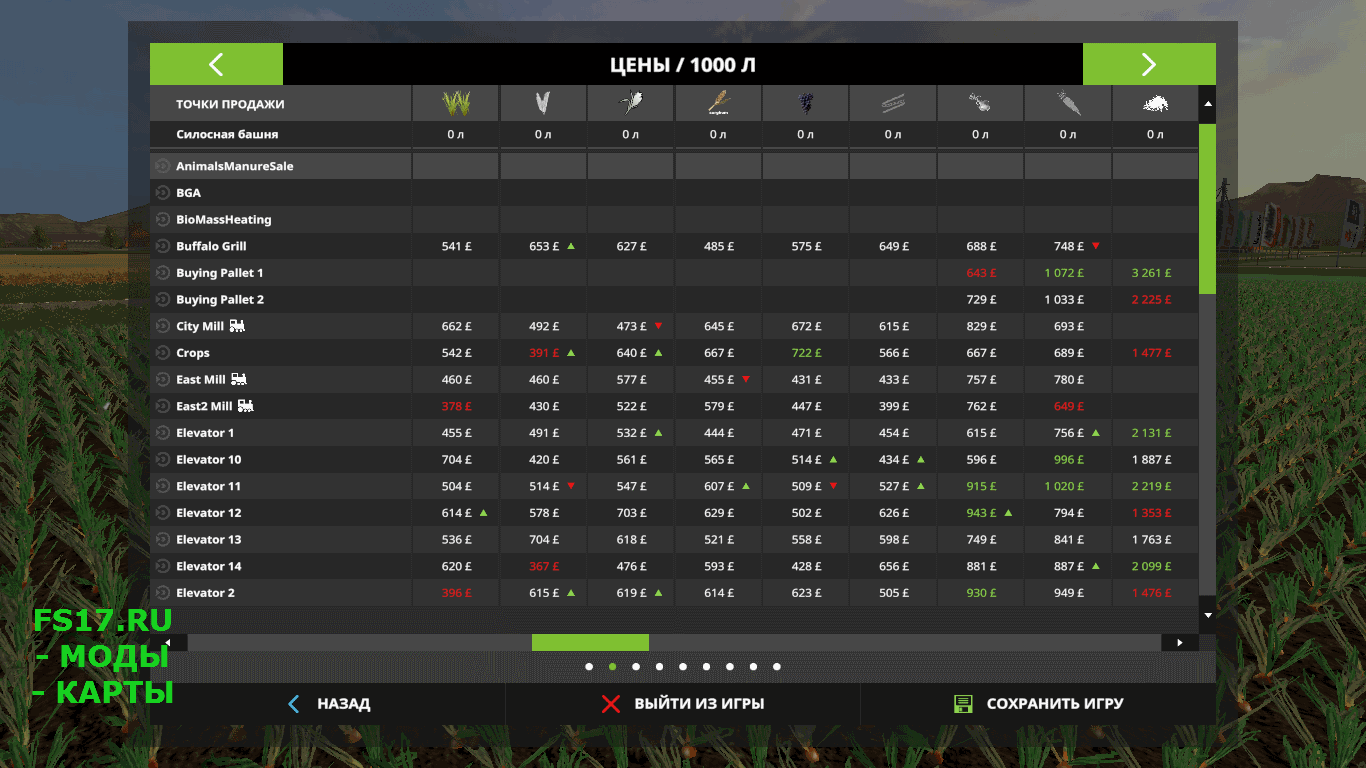
Task: Click the round icon beside BGA
Action: (162, 193)
